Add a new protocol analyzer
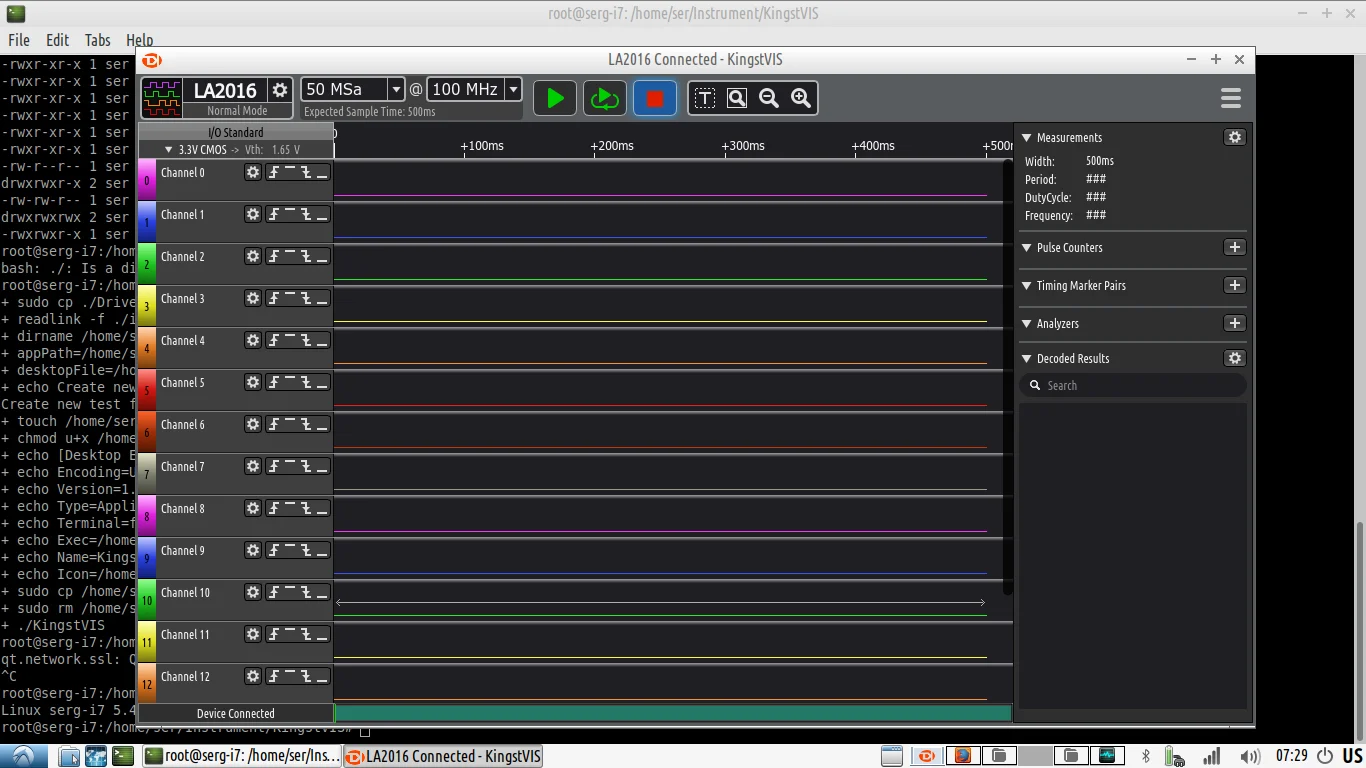This screenshot has width=1366, height=768. click(x=1235, y=323)
